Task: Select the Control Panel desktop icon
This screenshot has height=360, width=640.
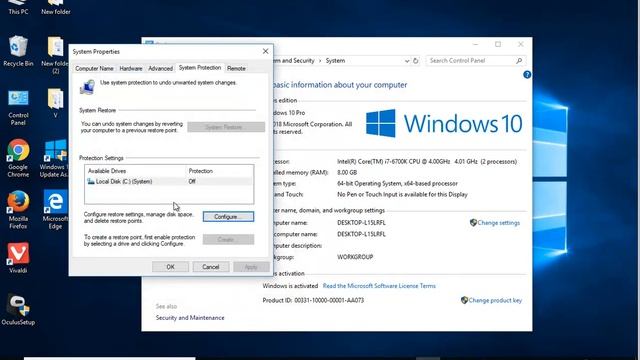Action: click(x=18, y=107)
